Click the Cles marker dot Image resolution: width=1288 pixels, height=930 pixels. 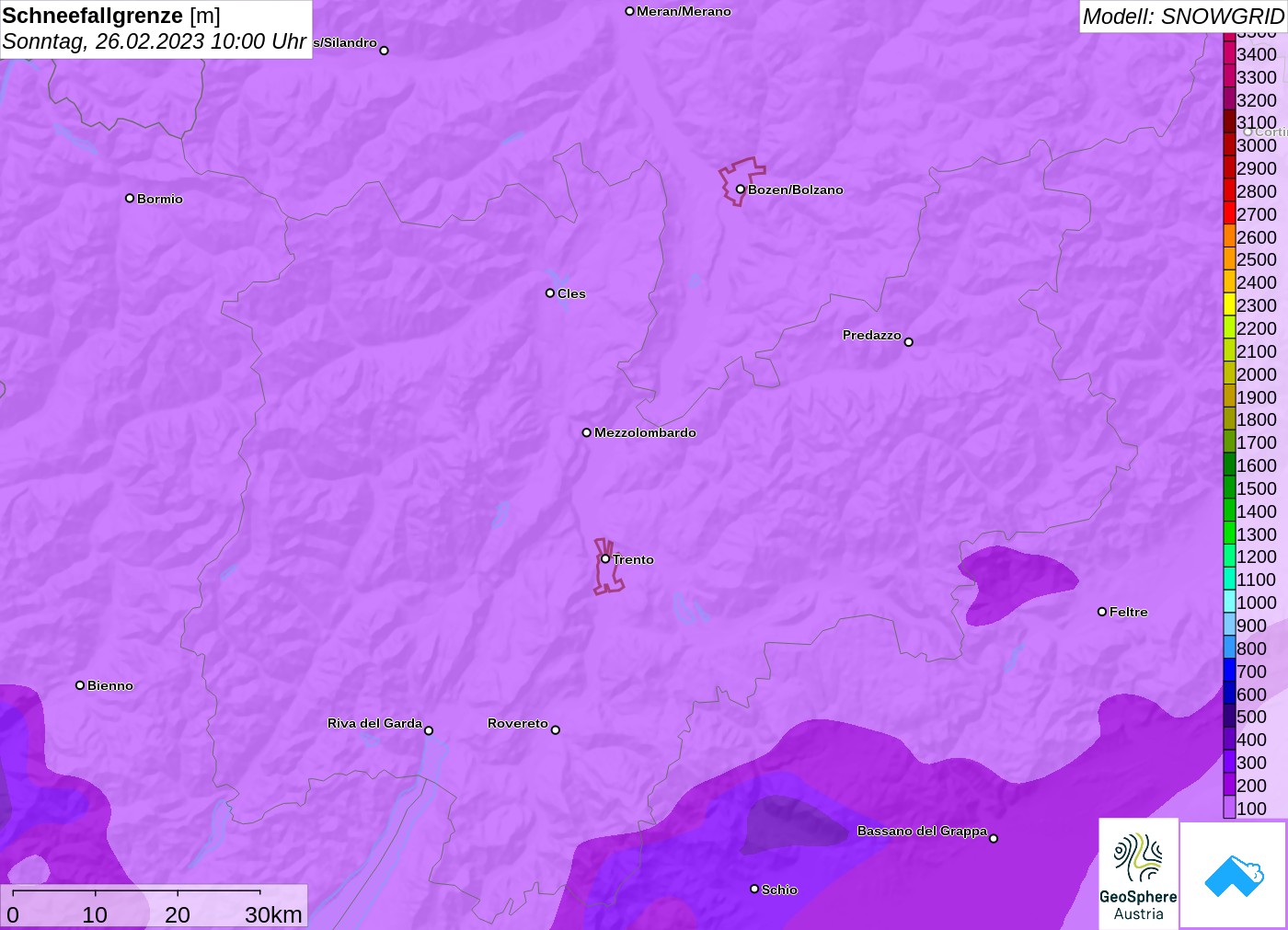pyautogui.click(x=550, y=293)
